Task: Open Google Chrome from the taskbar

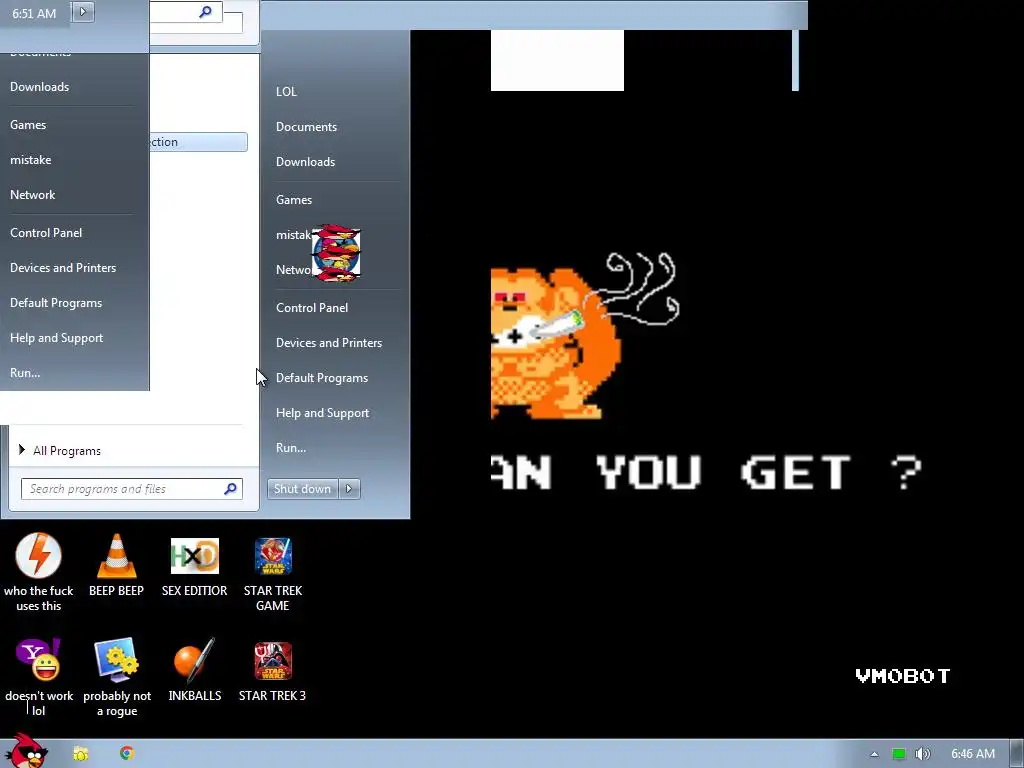Action: point(127,753)
